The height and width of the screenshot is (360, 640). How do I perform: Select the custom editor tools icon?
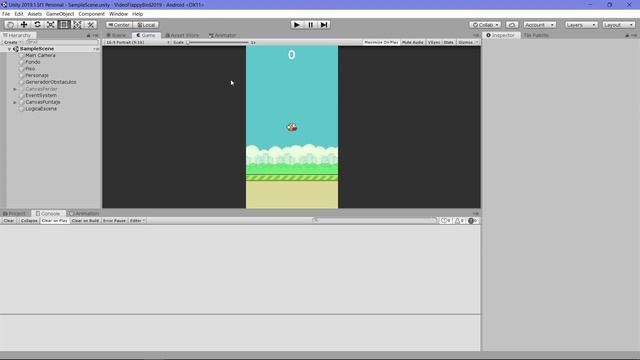(x=91, y=25)
